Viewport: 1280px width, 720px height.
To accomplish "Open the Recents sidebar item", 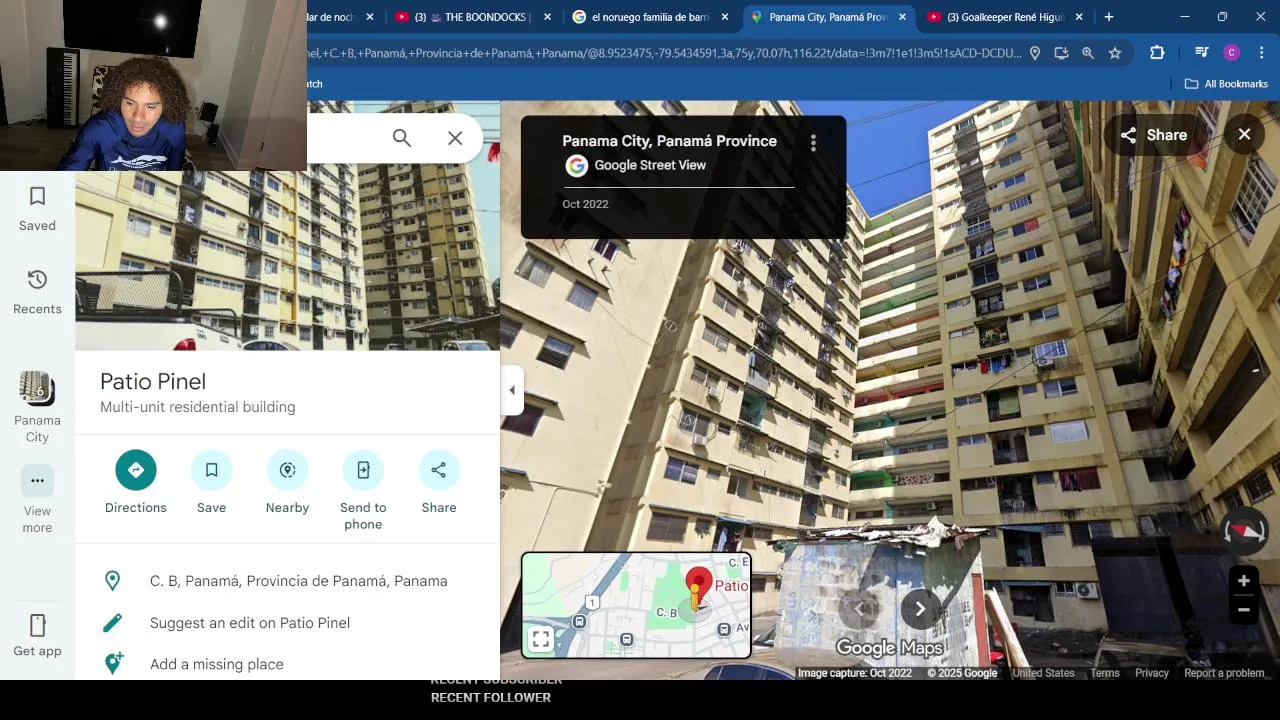I will point(37,292).
